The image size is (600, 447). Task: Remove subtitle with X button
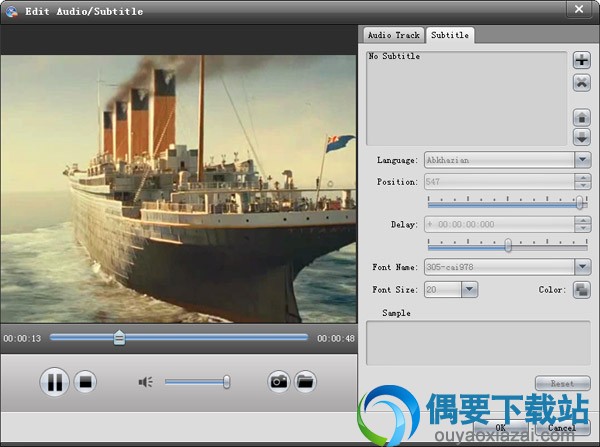(x=582, y=83)
